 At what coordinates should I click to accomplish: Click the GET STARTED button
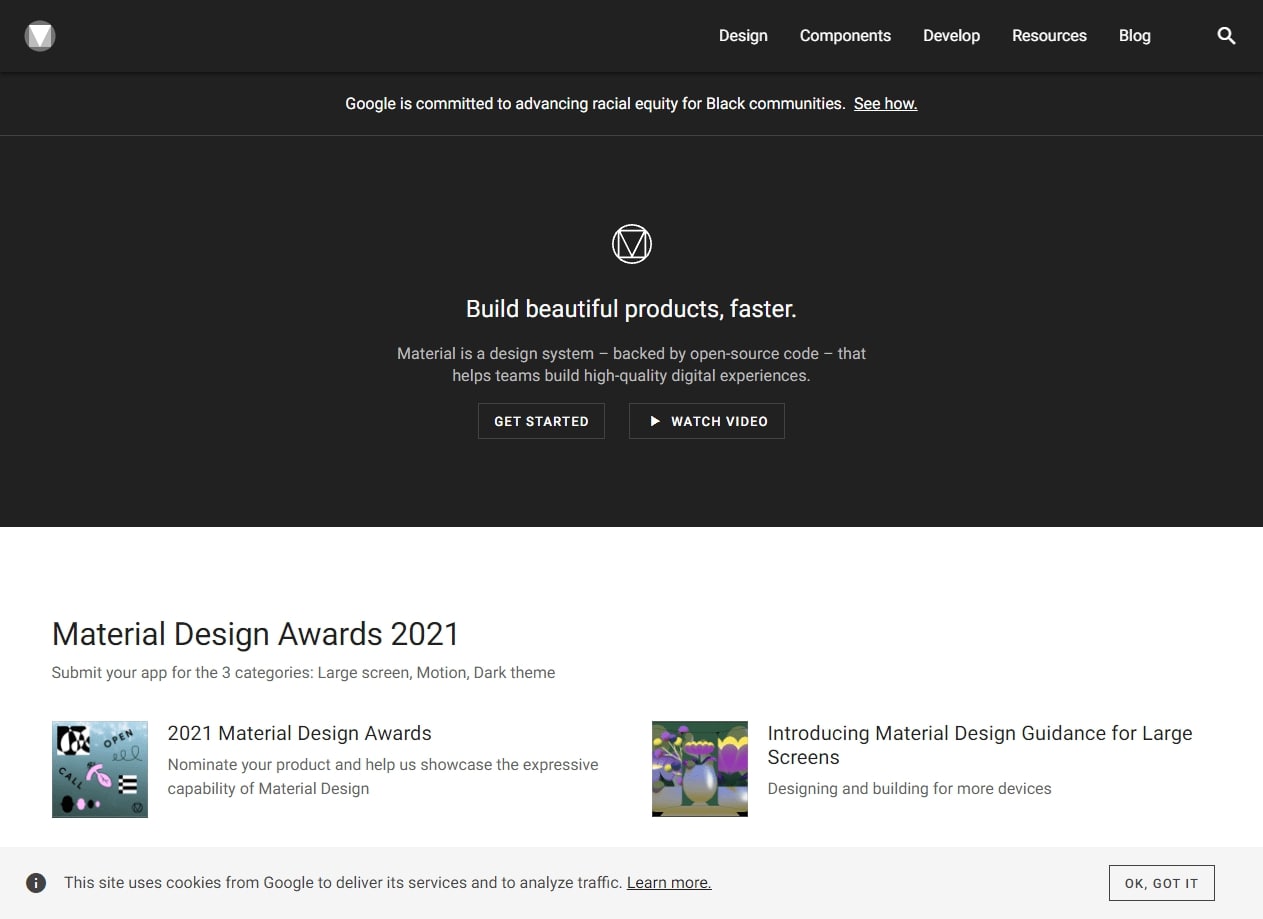[x=541, y=421]
